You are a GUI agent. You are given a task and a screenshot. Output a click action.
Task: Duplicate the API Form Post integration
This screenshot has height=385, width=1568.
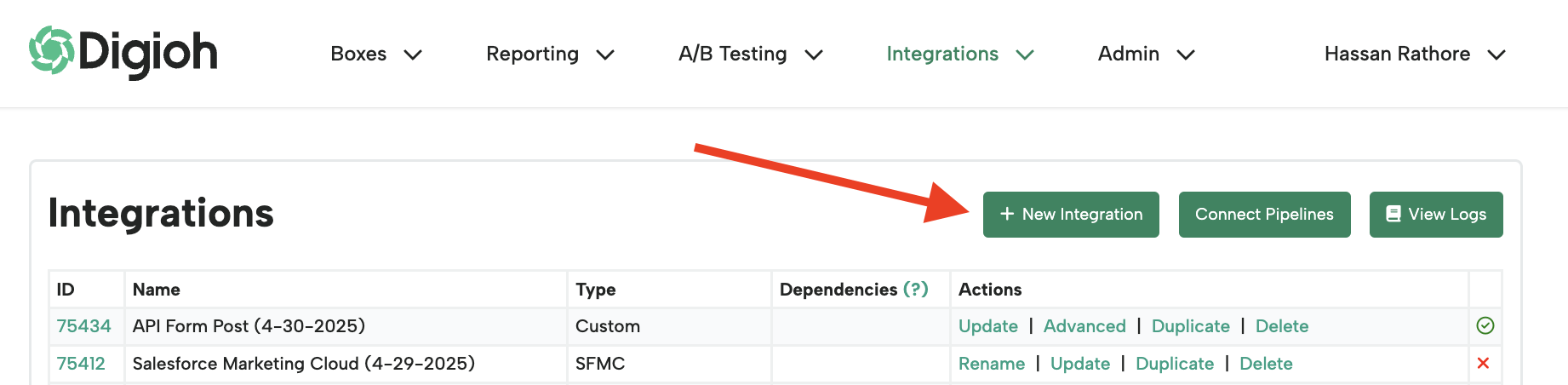coord(1190,326)
